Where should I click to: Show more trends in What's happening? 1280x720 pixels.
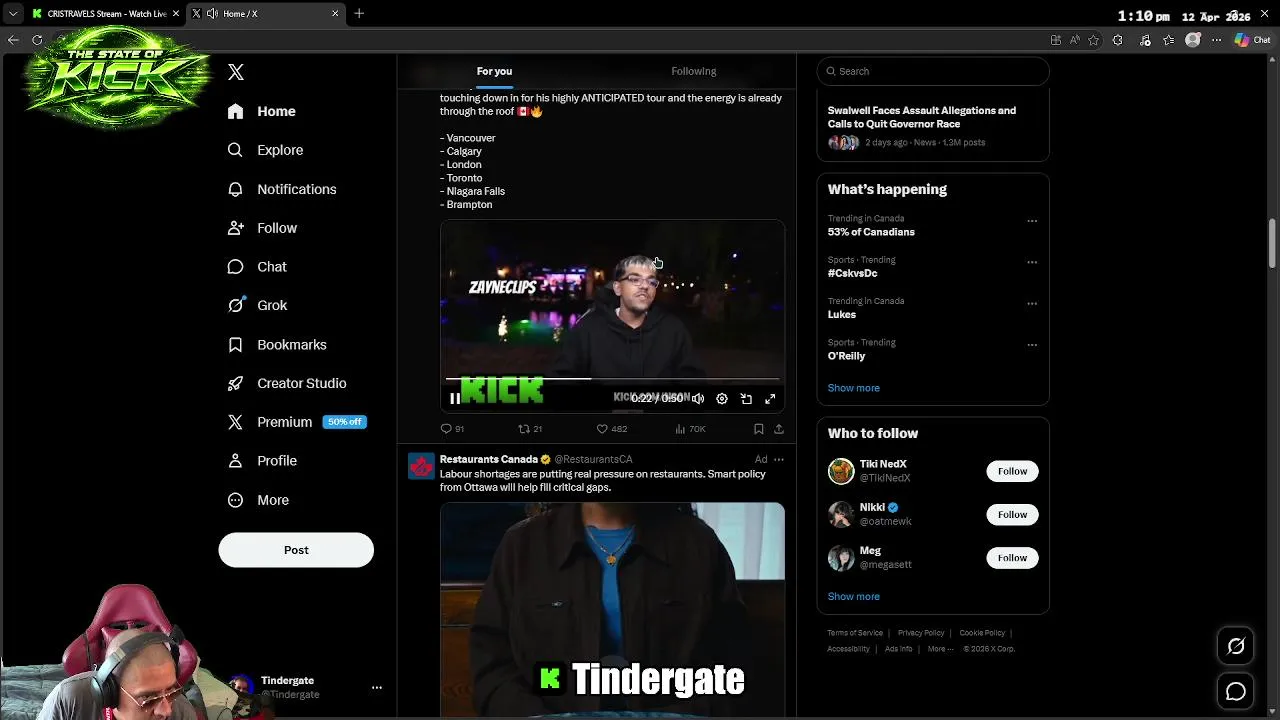[x=854, y=388]
